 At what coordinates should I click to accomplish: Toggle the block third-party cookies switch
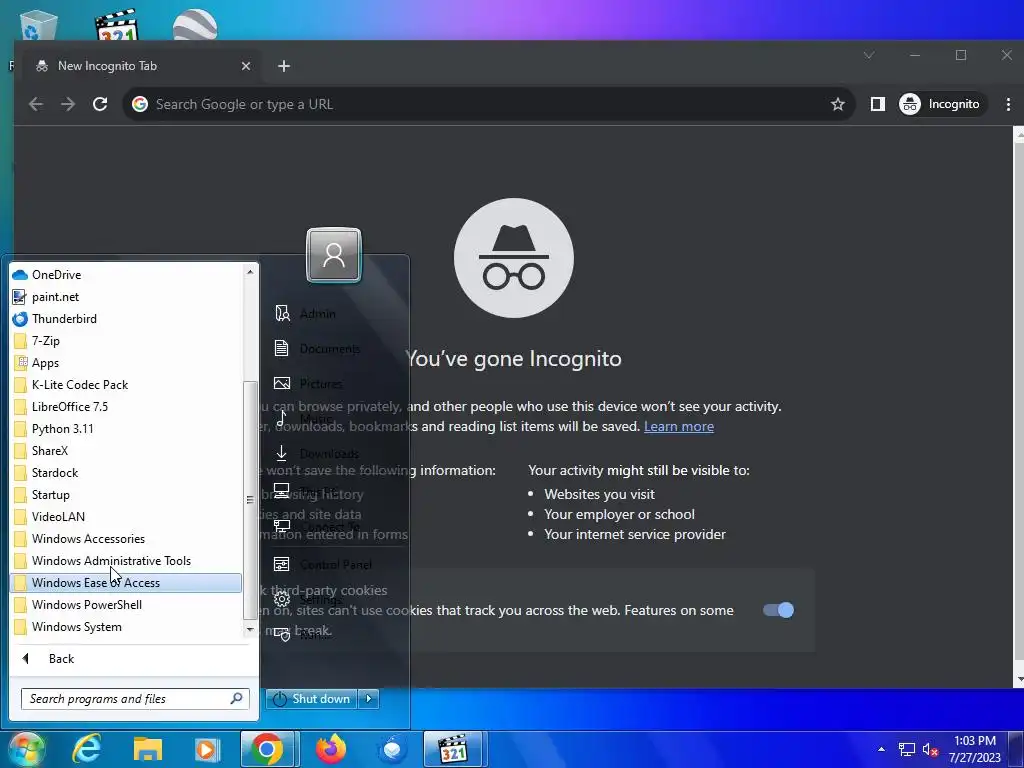[778, 610]
